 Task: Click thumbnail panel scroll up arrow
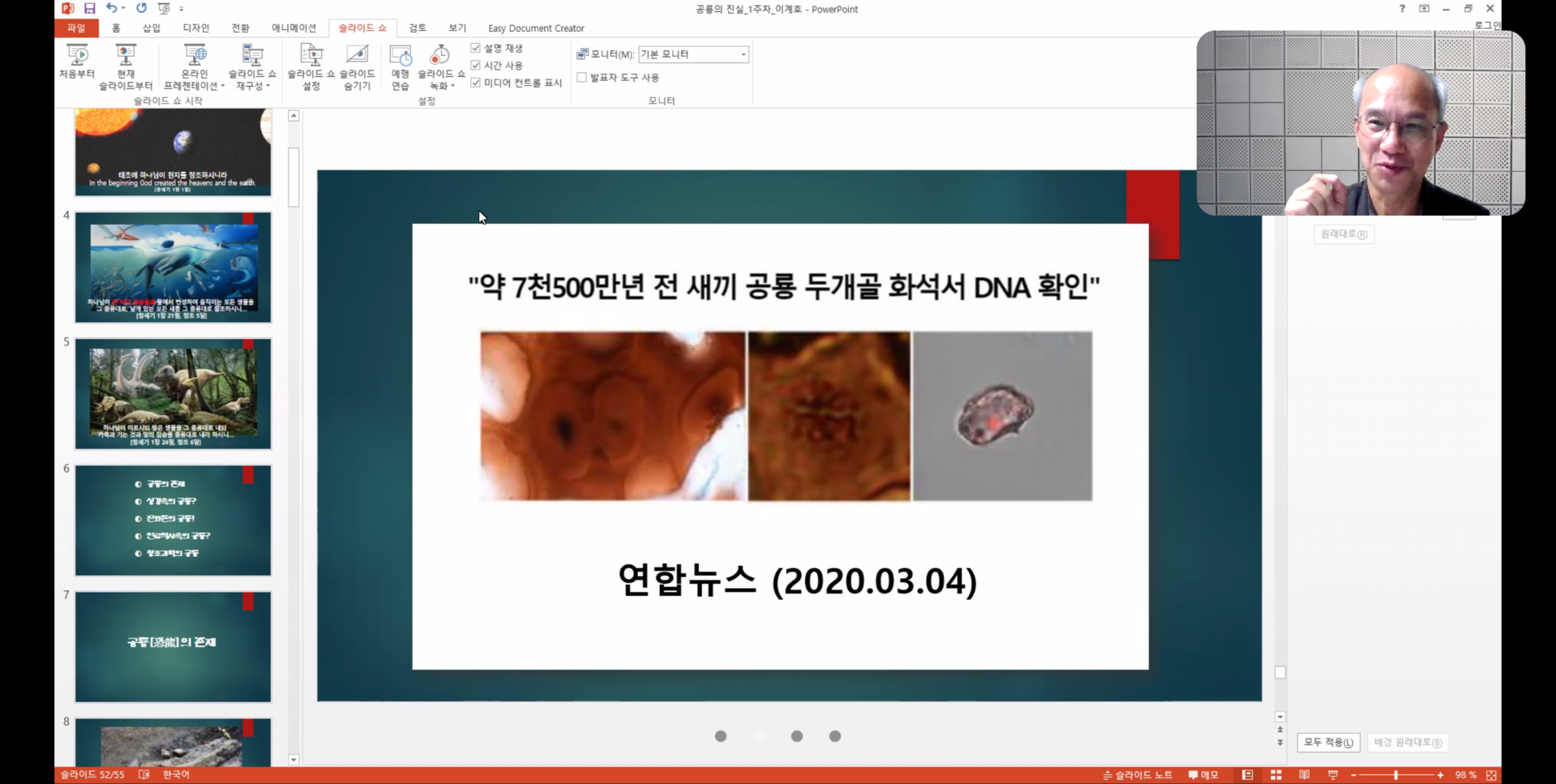(x=294, y=116)
